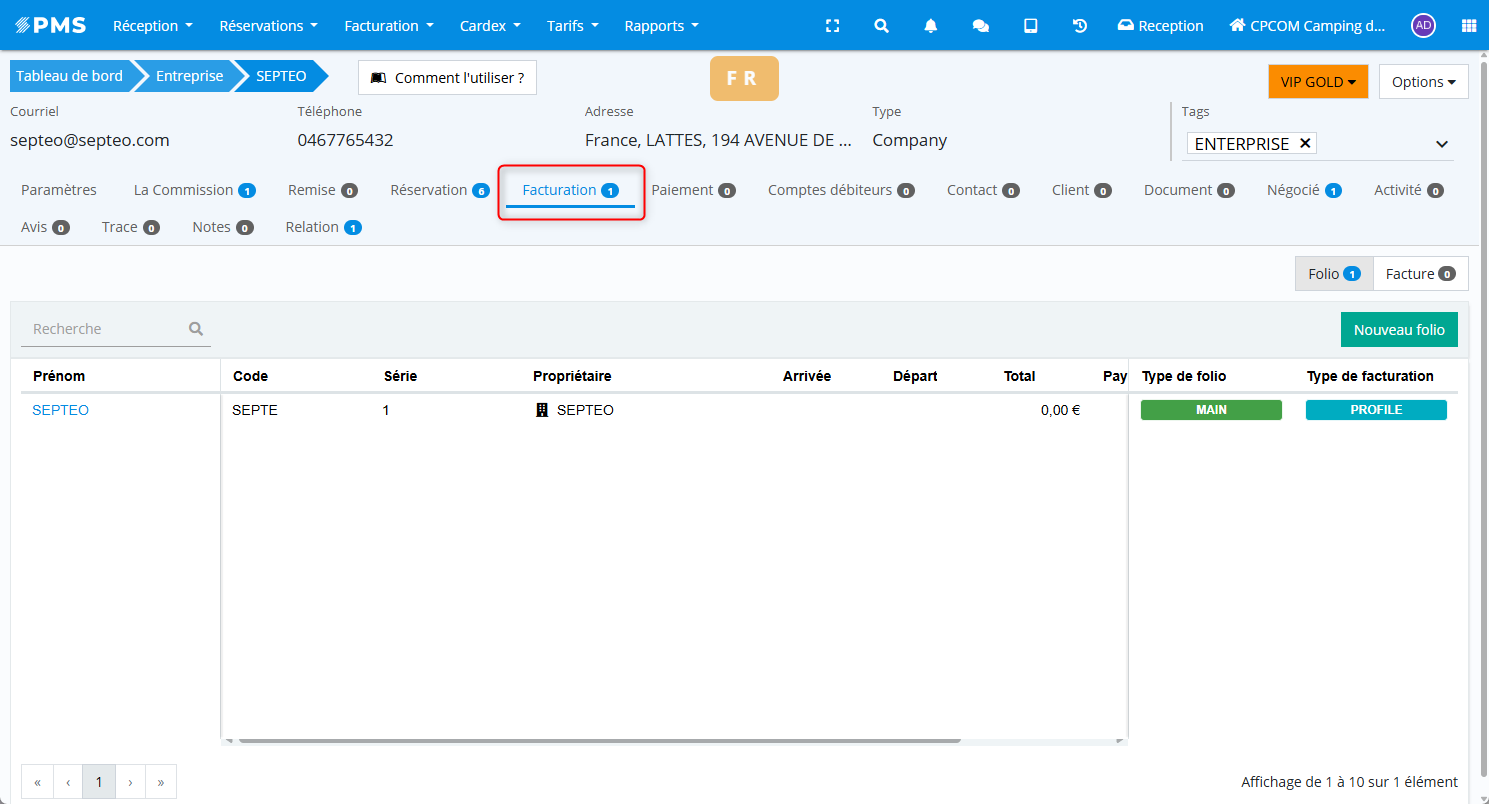Switch to the Paiement tab
Screen dimensions: 1489x804
click(692, 190)
